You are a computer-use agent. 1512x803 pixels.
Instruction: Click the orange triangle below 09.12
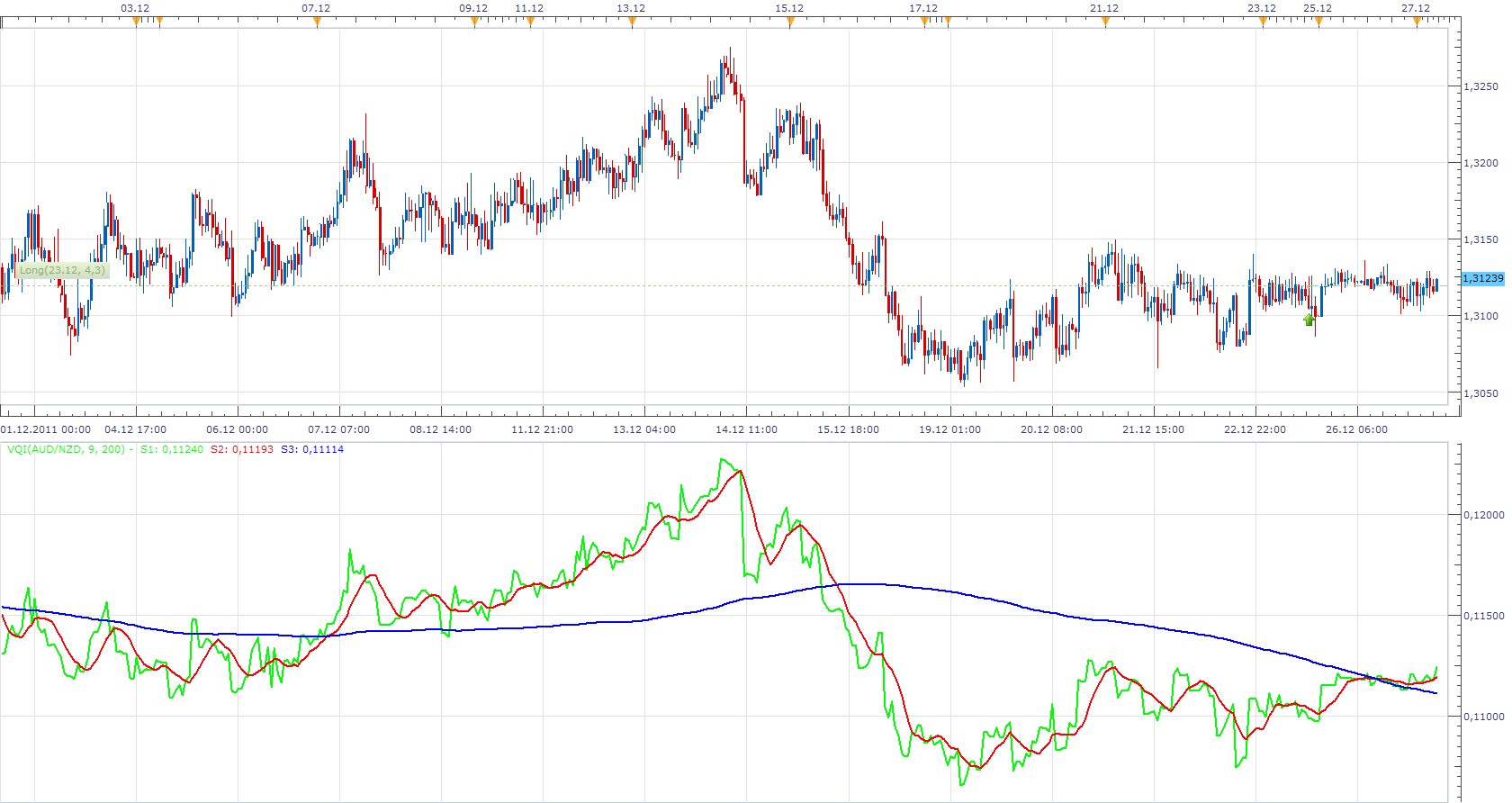[474, 22]
